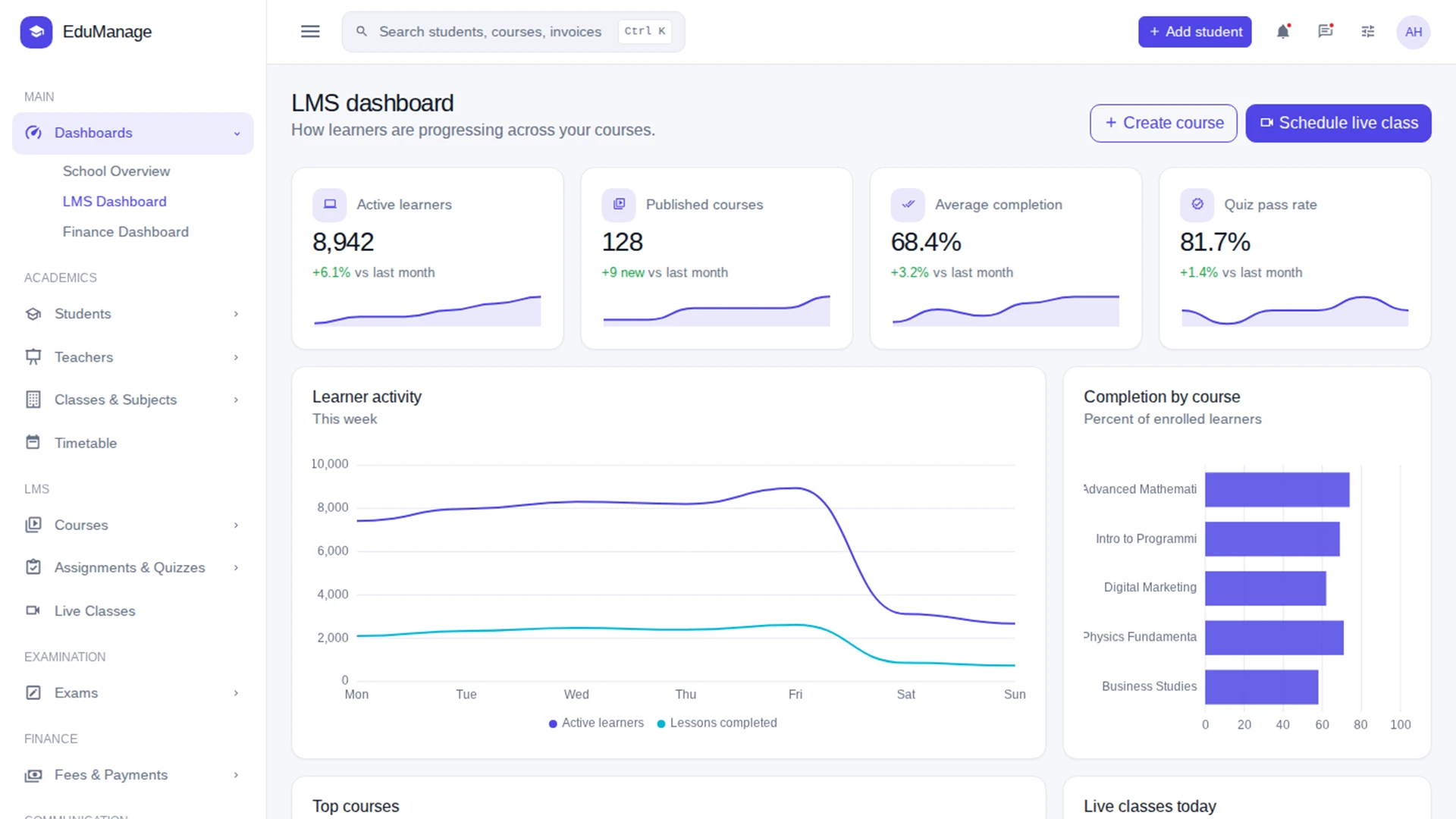Click the Ctrl K shortcut badge
This screenshot has width=1456, height=819.
(x=645, y=32)
